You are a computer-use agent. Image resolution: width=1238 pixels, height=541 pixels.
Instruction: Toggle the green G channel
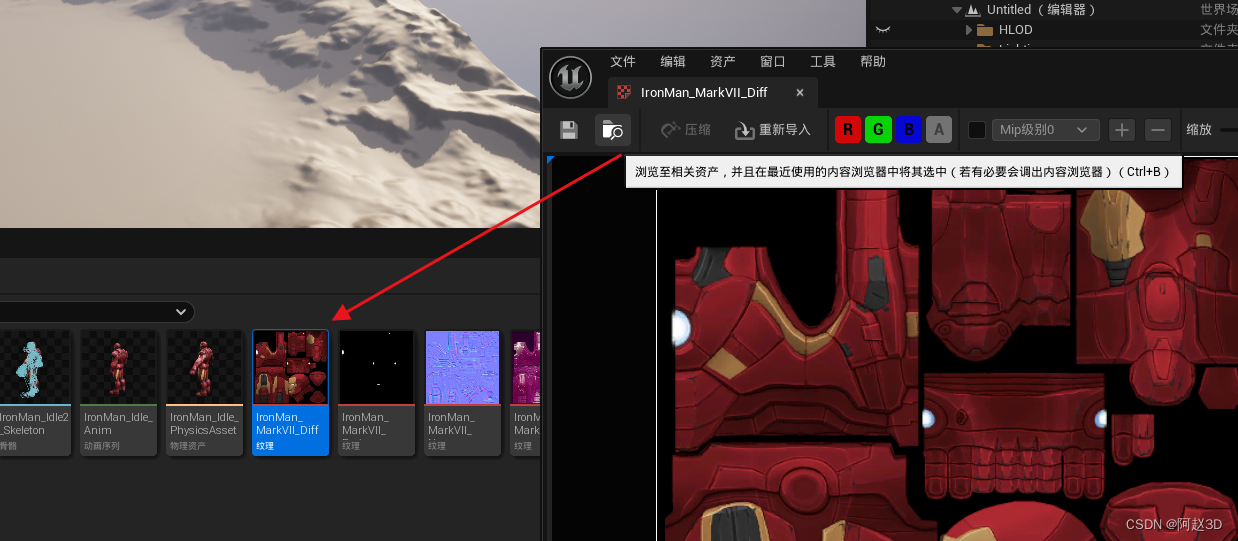(878, 130)
